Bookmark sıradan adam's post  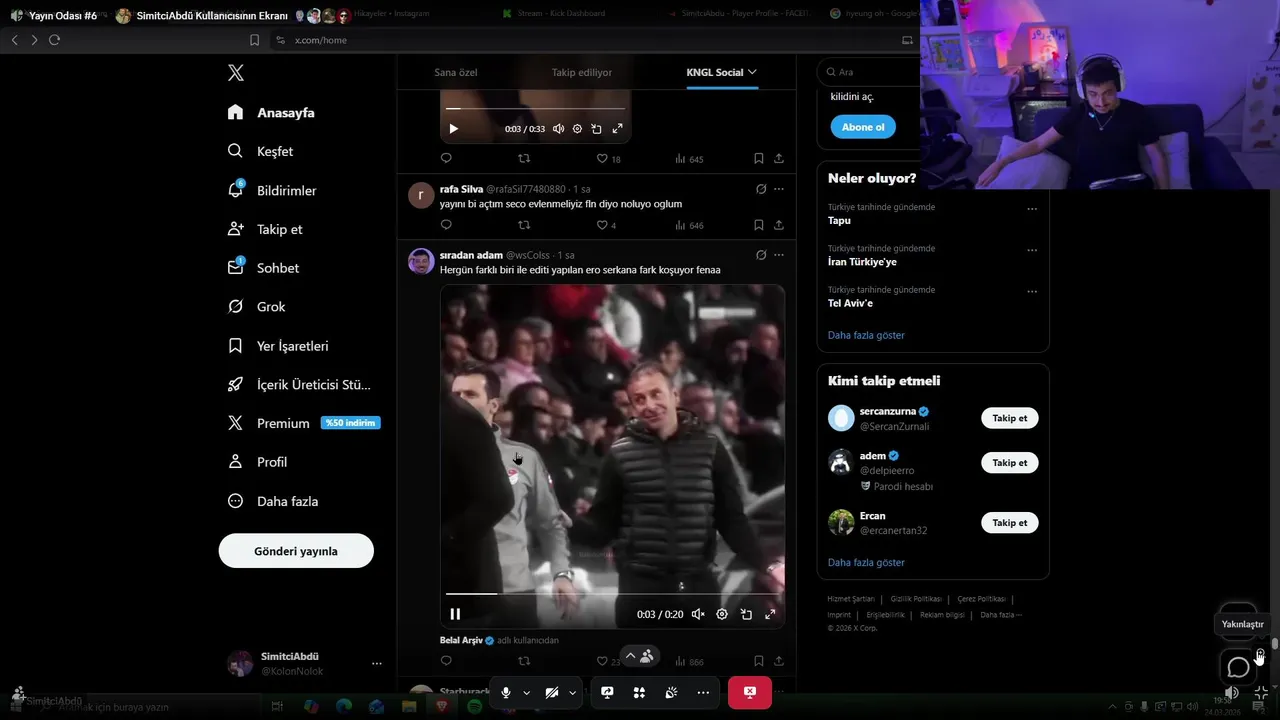(759, 661)
